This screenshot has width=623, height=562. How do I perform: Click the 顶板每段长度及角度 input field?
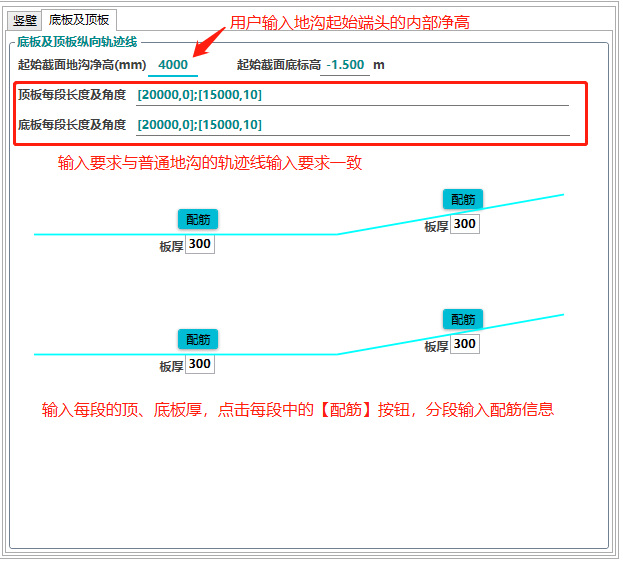[352, 95]
